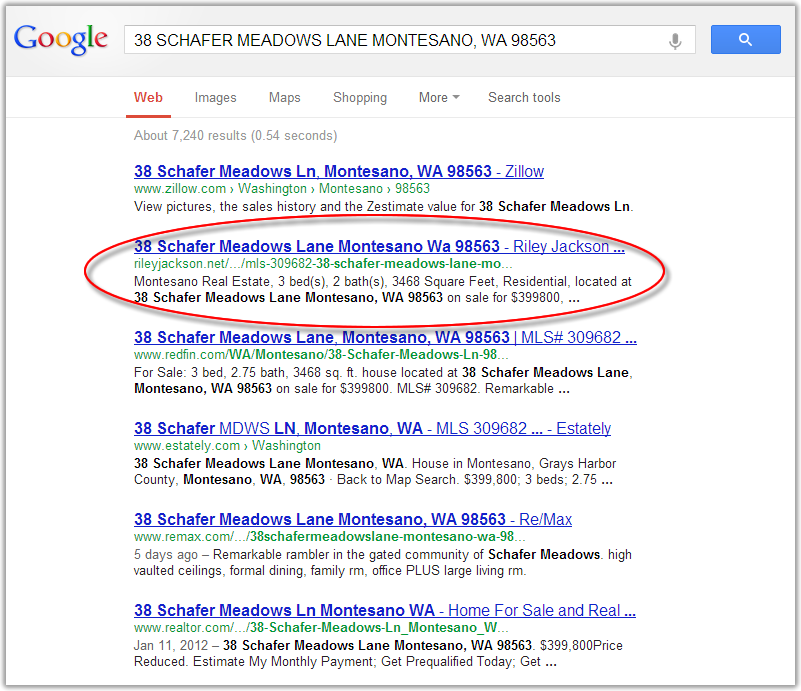Click the www.zillow.com breadcrumb URL
This screenshot has width=801, height=691.
pyautogui.click(x=281, y=188)
